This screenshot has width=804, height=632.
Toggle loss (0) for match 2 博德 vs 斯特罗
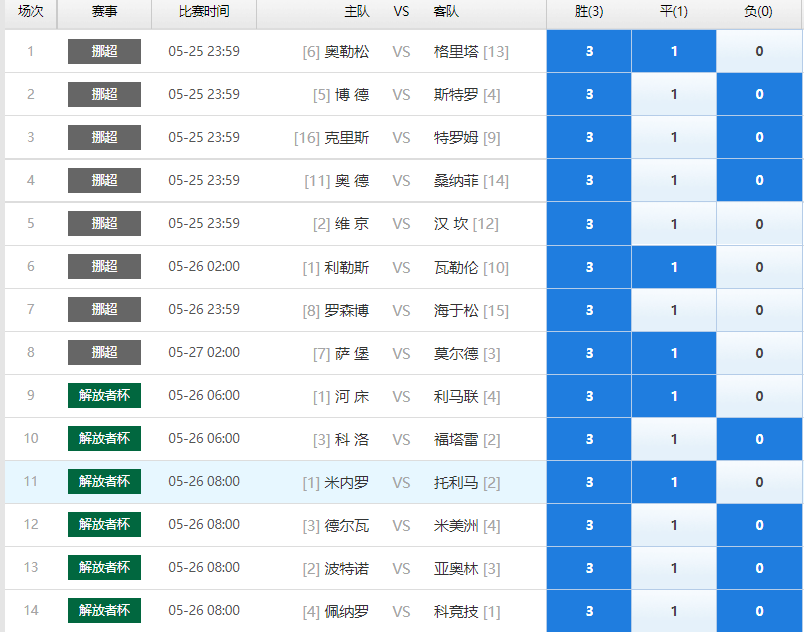(759, 94)
